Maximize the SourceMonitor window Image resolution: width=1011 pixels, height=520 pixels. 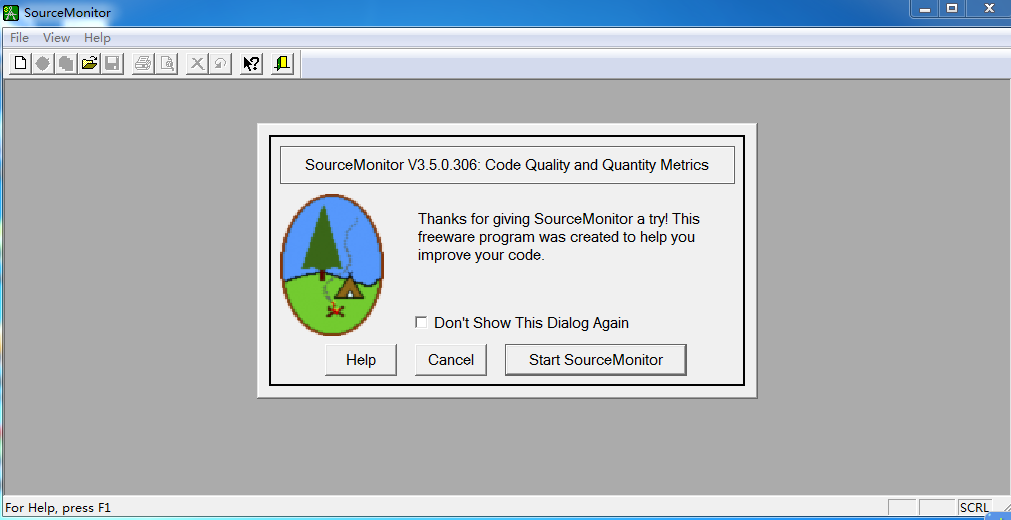coord(952,8)
